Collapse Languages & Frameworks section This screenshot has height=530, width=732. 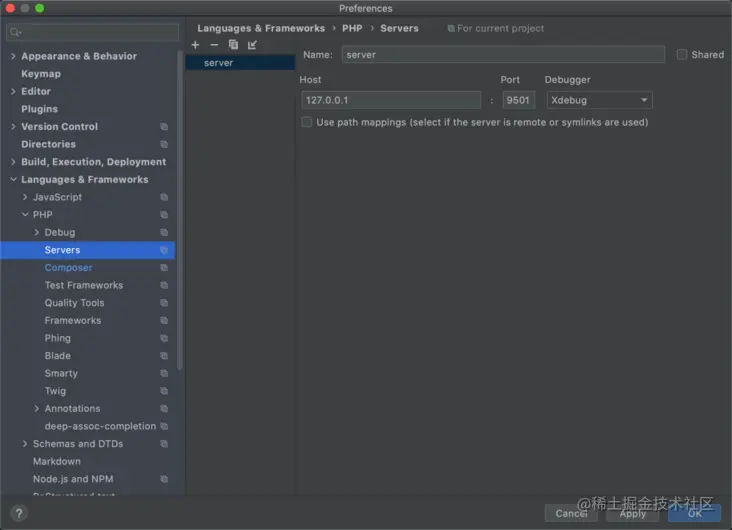point(13,180)
